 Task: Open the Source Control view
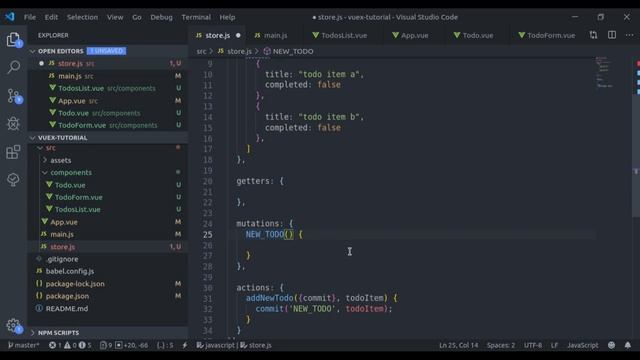[x=13, y=96]
